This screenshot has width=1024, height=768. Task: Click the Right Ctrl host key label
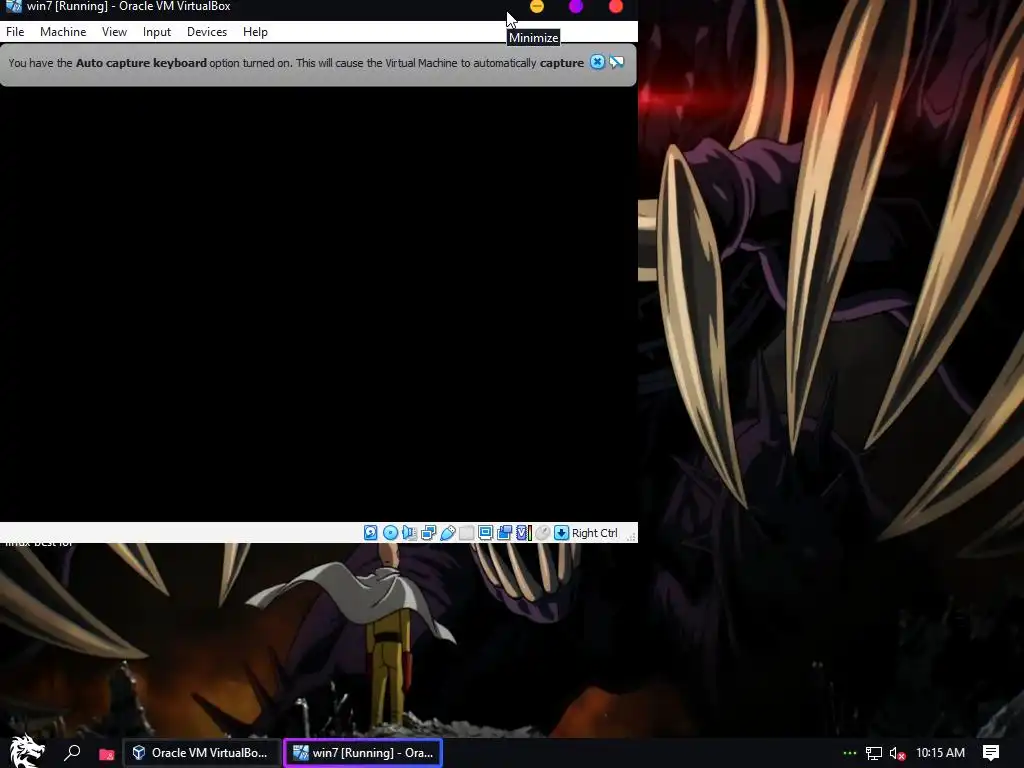(594, 533)
